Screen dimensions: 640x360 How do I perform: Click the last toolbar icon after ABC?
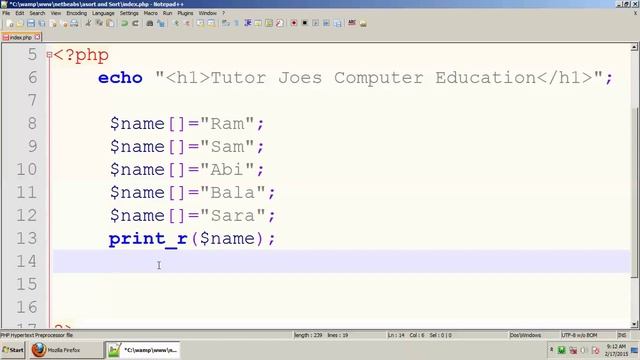pyautogui.click(x=363, y=23)
